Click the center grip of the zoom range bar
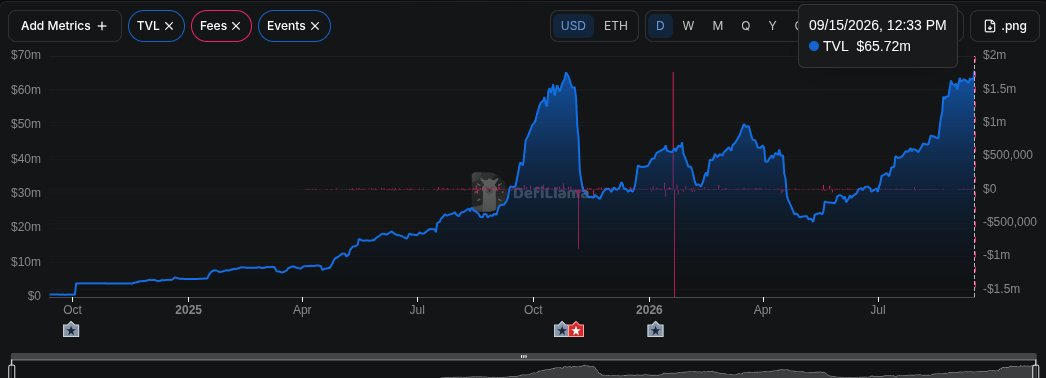This screenshot has width=1046, height=378. (524, 357)
